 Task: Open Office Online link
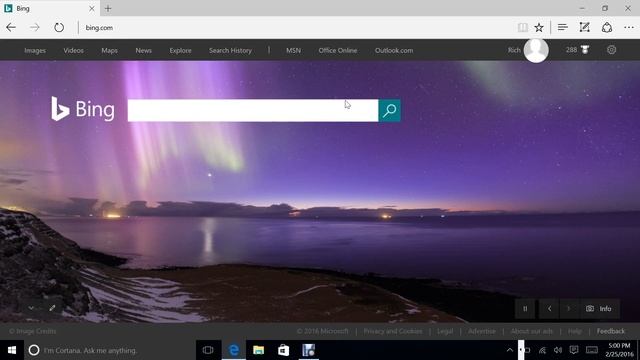point(338,51)
